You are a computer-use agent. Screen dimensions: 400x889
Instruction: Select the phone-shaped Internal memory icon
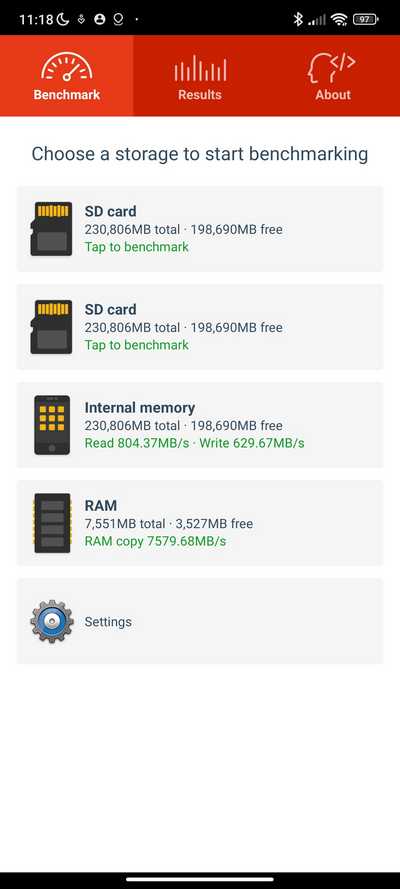click(52, 425)
